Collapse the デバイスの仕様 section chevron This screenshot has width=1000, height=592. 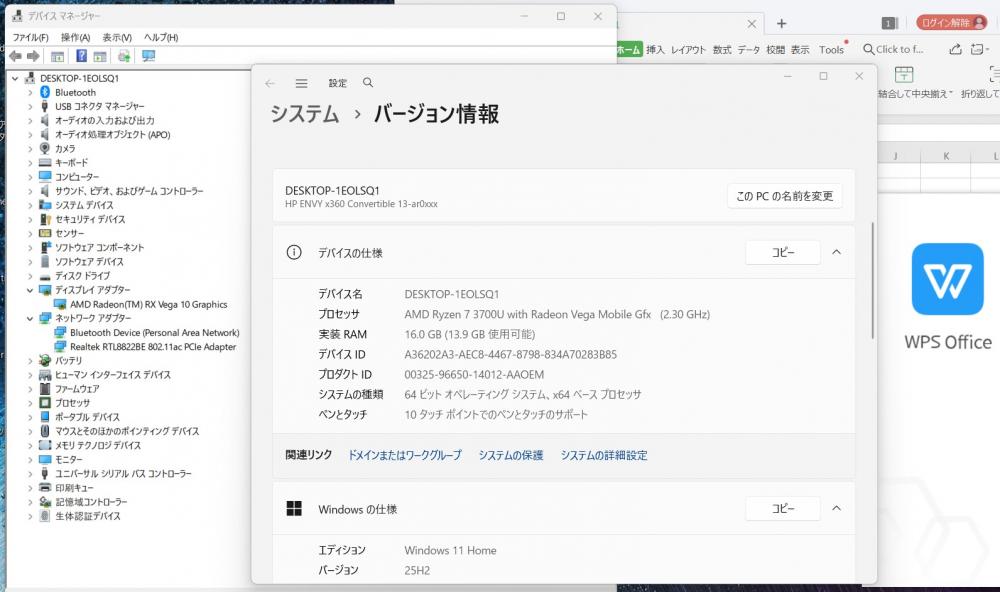point(836,253)
